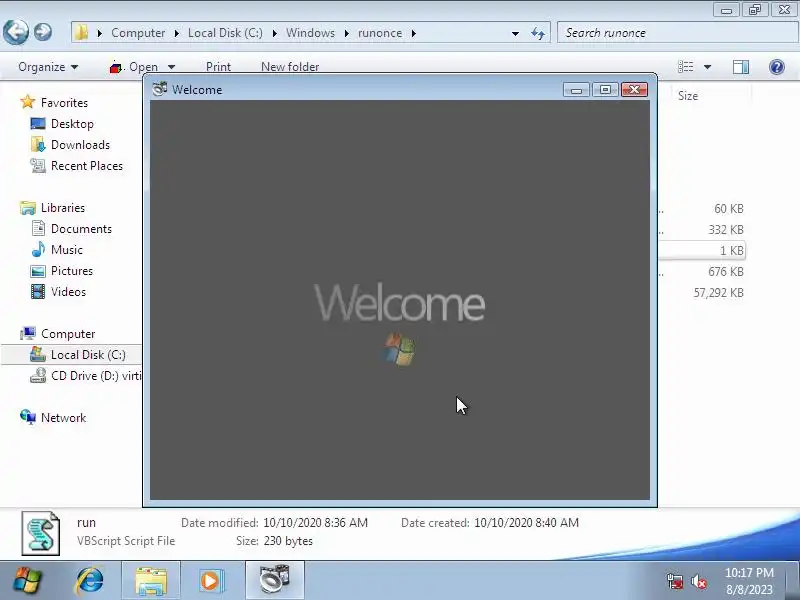The width and height of the screenshot is (800, 600).
Task: Minimize the Welcome window
Action: tap(577, 90)
